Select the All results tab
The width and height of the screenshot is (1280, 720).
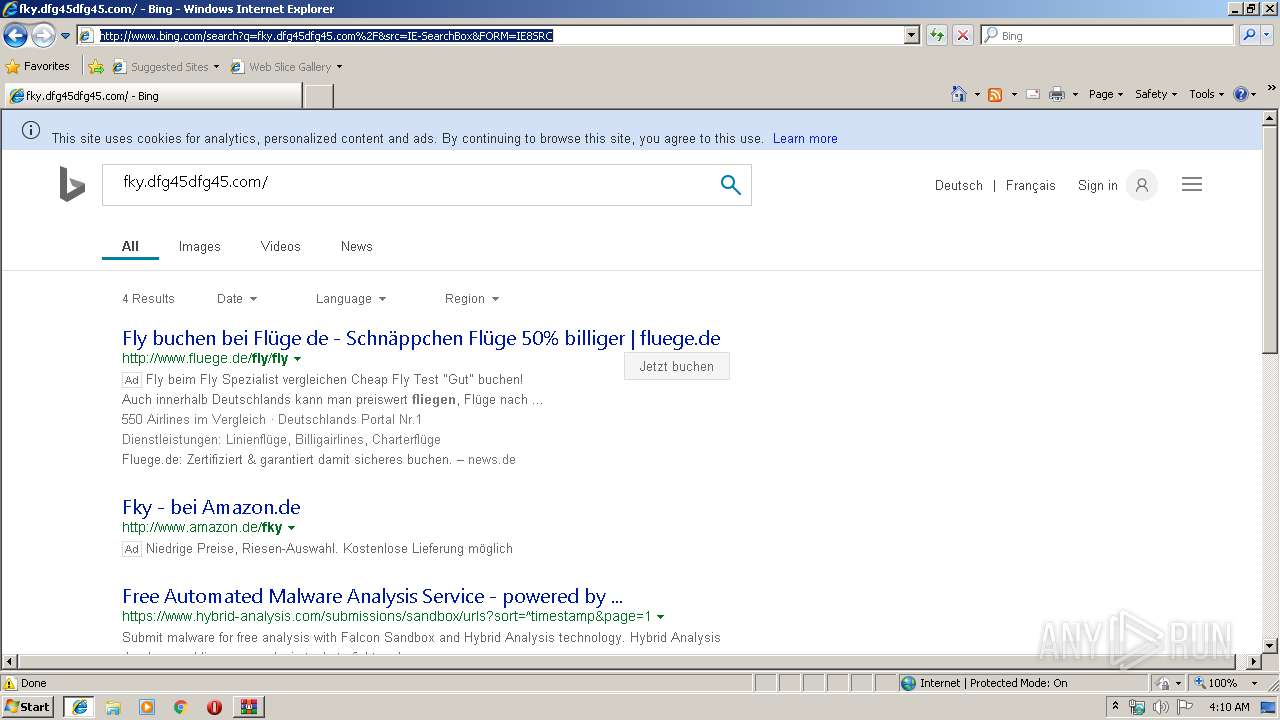click(x=130, y=246)
